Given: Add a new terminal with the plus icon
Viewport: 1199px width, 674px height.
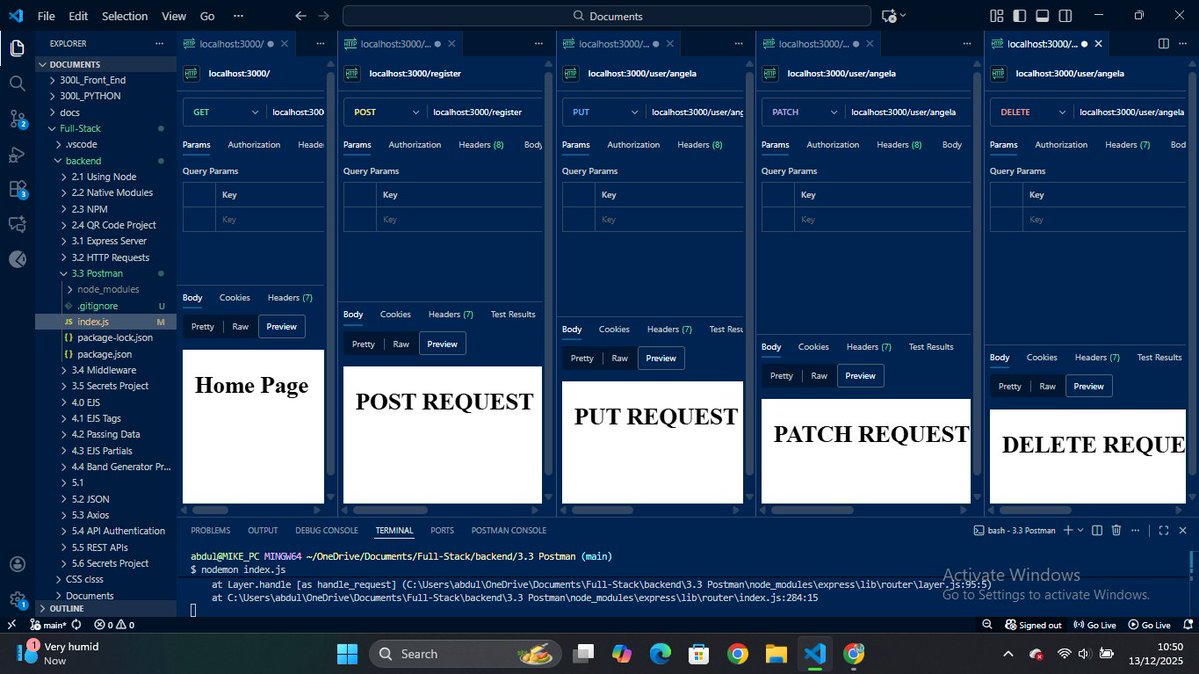Looking at the screenshot, I should [1068, 530].
